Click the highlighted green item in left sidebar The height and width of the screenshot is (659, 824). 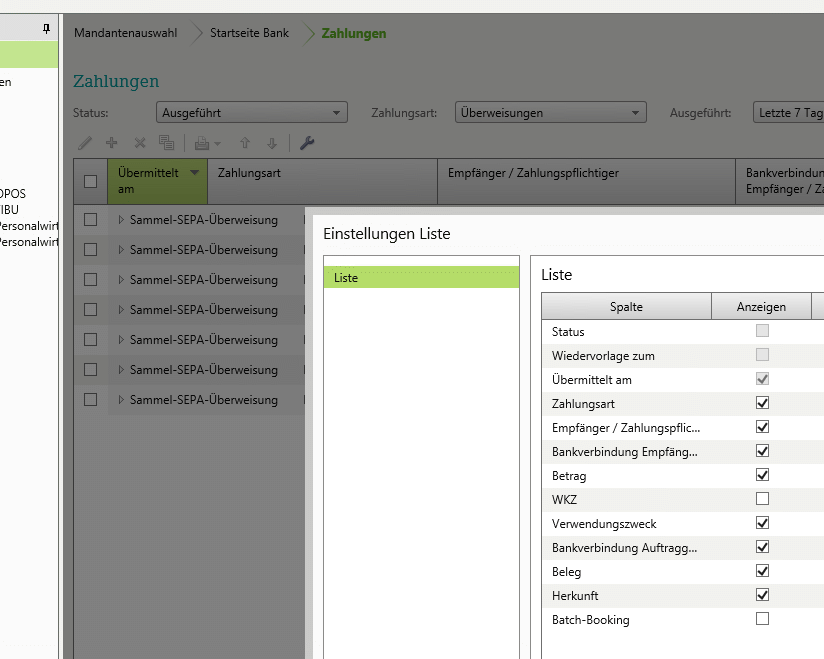tap(29, 55)
